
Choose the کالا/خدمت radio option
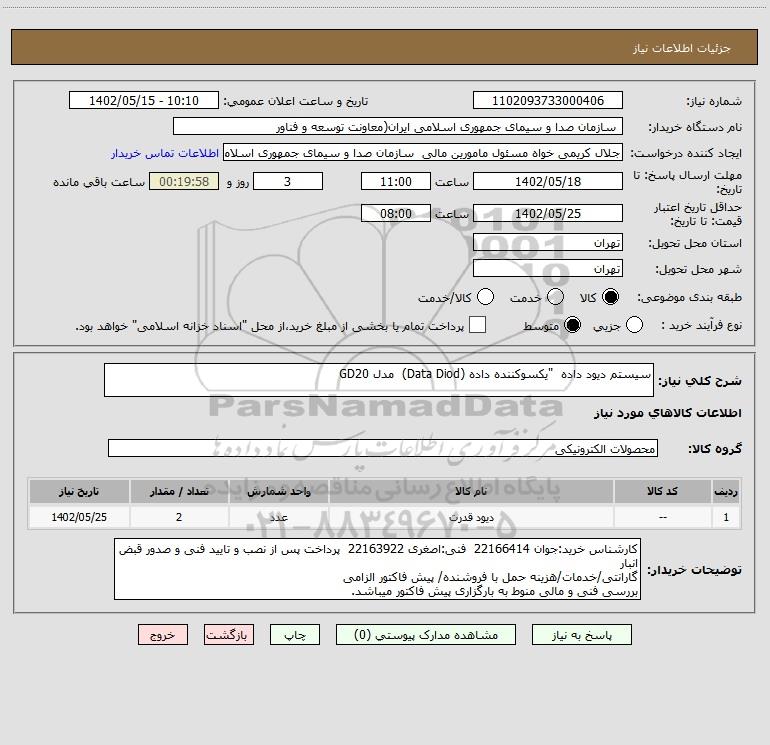[x=486, y=297]
